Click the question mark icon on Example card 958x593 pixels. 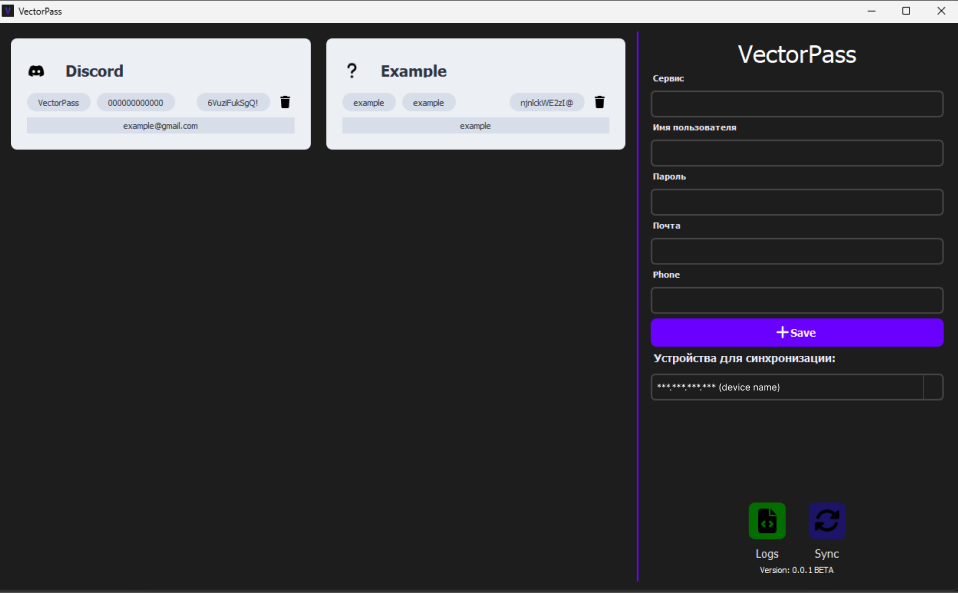pos(352,71)
